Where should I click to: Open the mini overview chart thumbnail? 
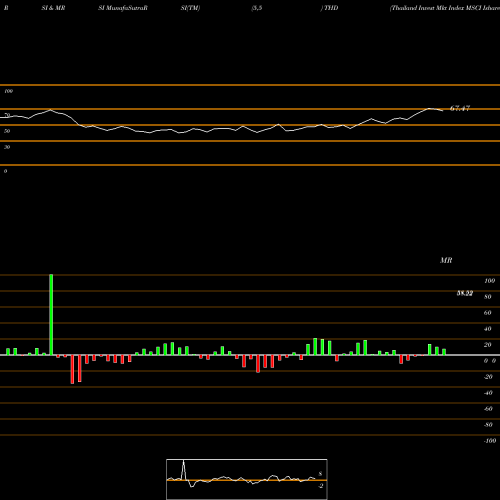click(247, 479)
